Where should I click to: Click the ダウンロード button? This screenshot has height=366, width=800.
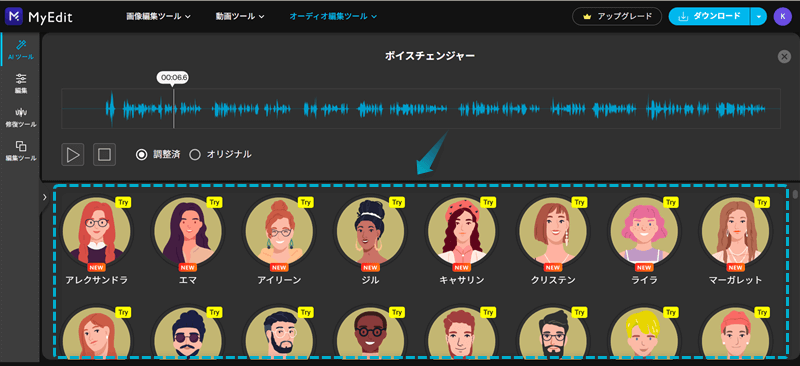tap(710, 16)
